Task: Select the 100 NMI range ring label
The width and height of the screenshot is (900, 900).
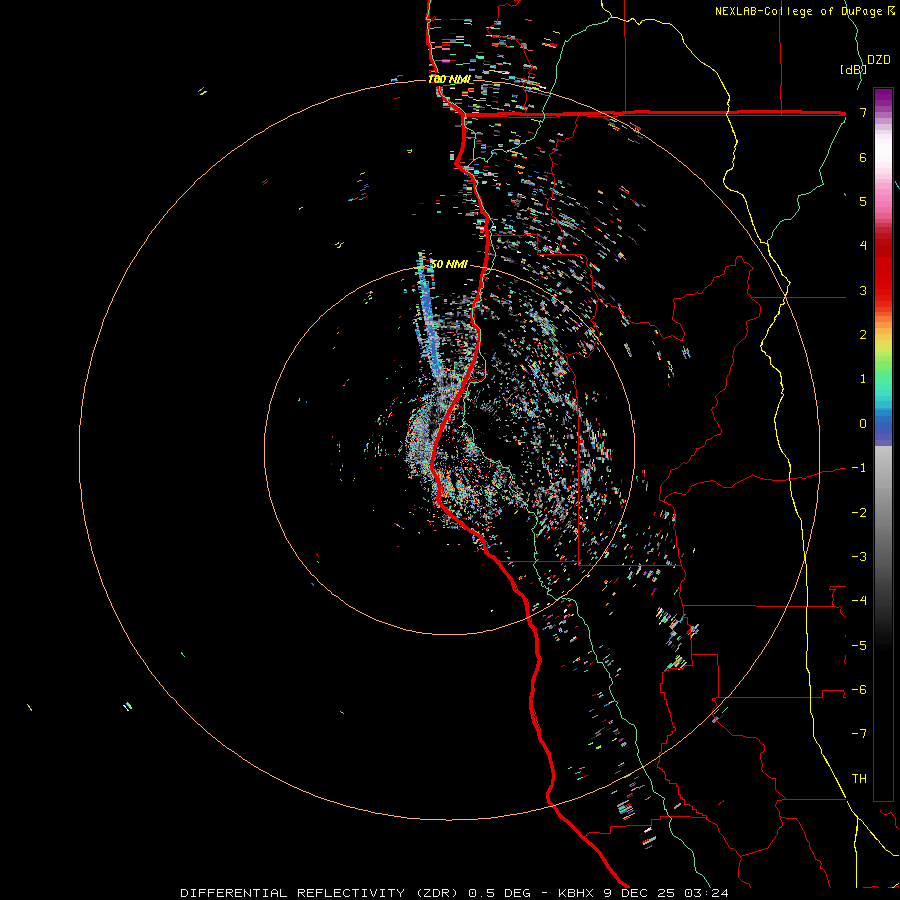Action: [x=450, y=79]
